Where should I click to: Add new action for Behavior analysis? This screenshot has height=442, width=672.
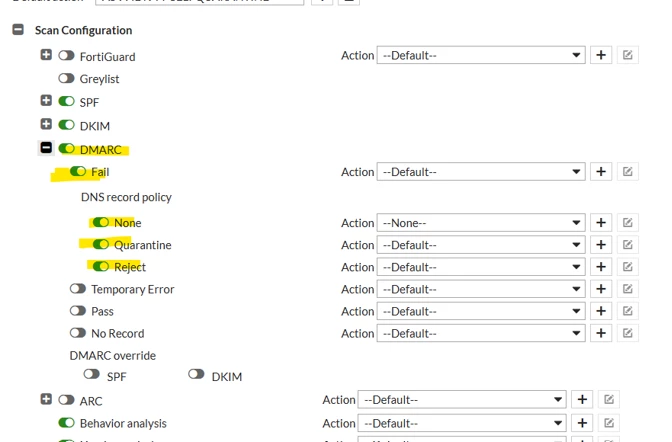582,423
